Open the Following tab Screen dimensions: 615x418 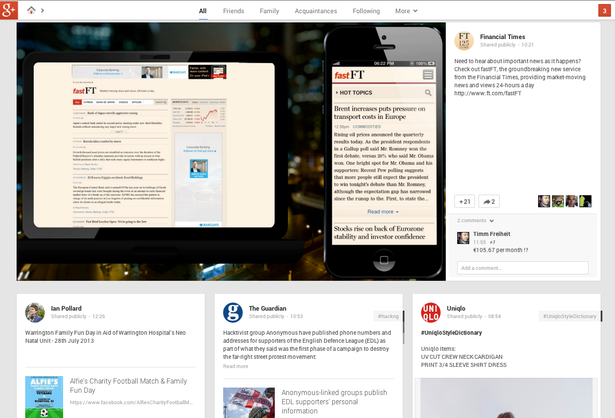(x=366, y=11)
